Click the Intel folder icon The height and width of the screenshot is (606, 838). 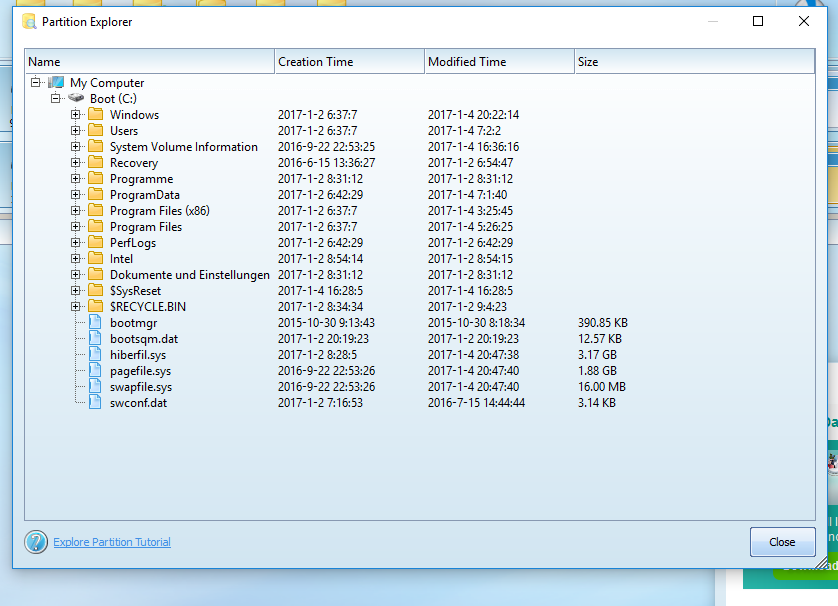96,259
